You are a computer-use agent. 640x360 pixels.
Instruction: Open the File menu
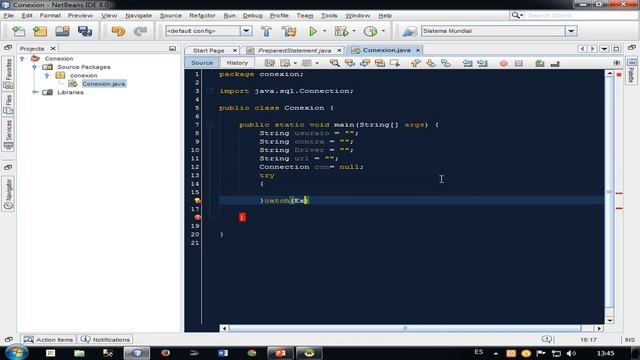(9, 16)
